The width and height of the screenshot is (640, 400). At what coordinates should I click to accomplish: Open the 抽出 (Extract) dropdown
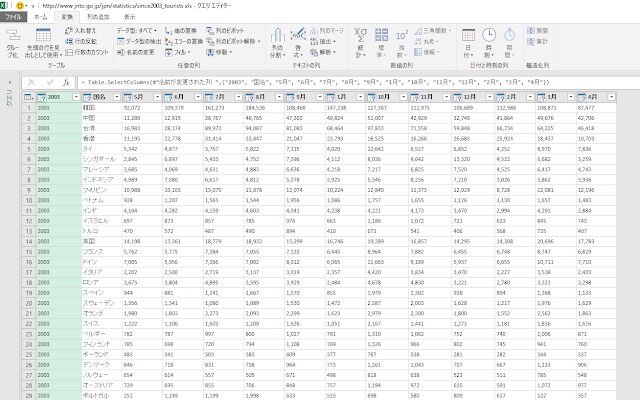pos(323,41)
